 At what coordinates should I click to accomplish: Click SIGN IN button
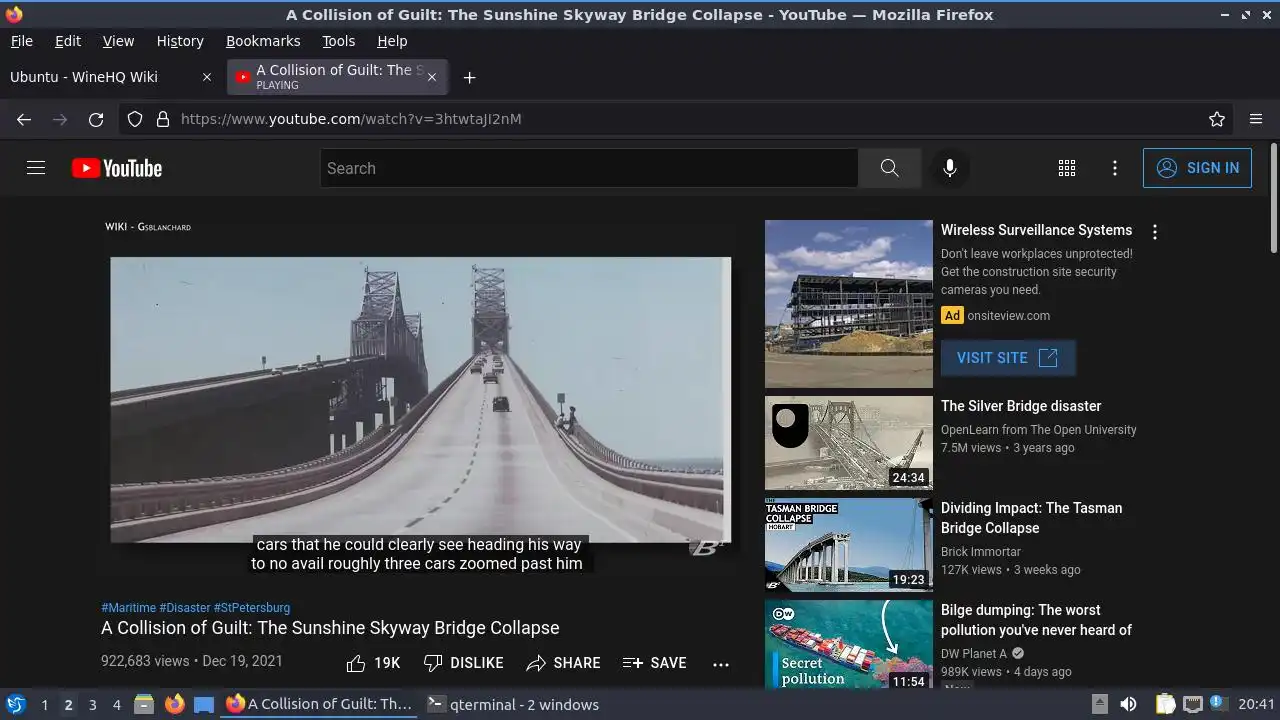(1197, 168)
